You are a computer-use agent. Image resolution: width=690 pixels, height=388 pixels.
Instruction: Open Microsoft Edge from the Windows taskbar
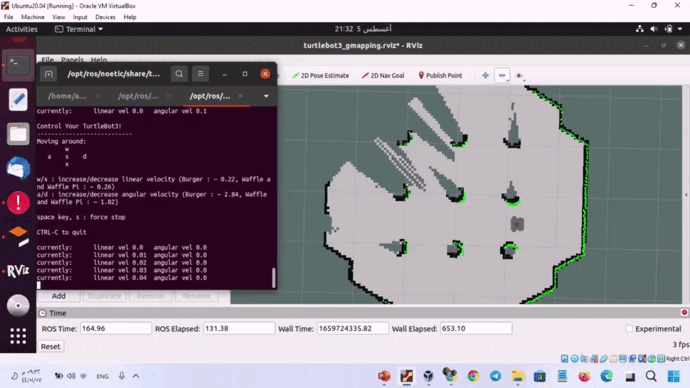point(607,376)
